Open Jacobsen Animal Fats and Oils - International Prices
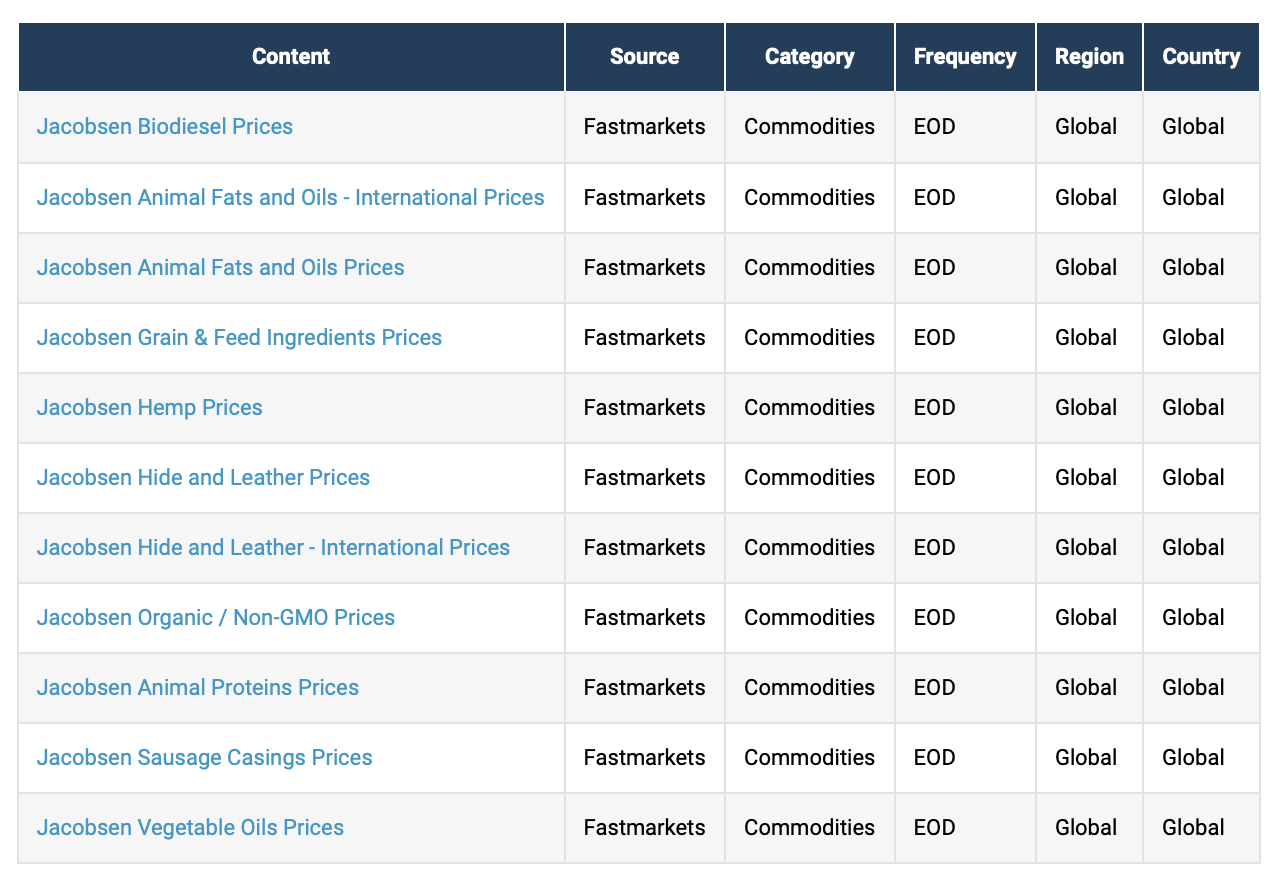The image size is (1278, 888). (290, 197)
